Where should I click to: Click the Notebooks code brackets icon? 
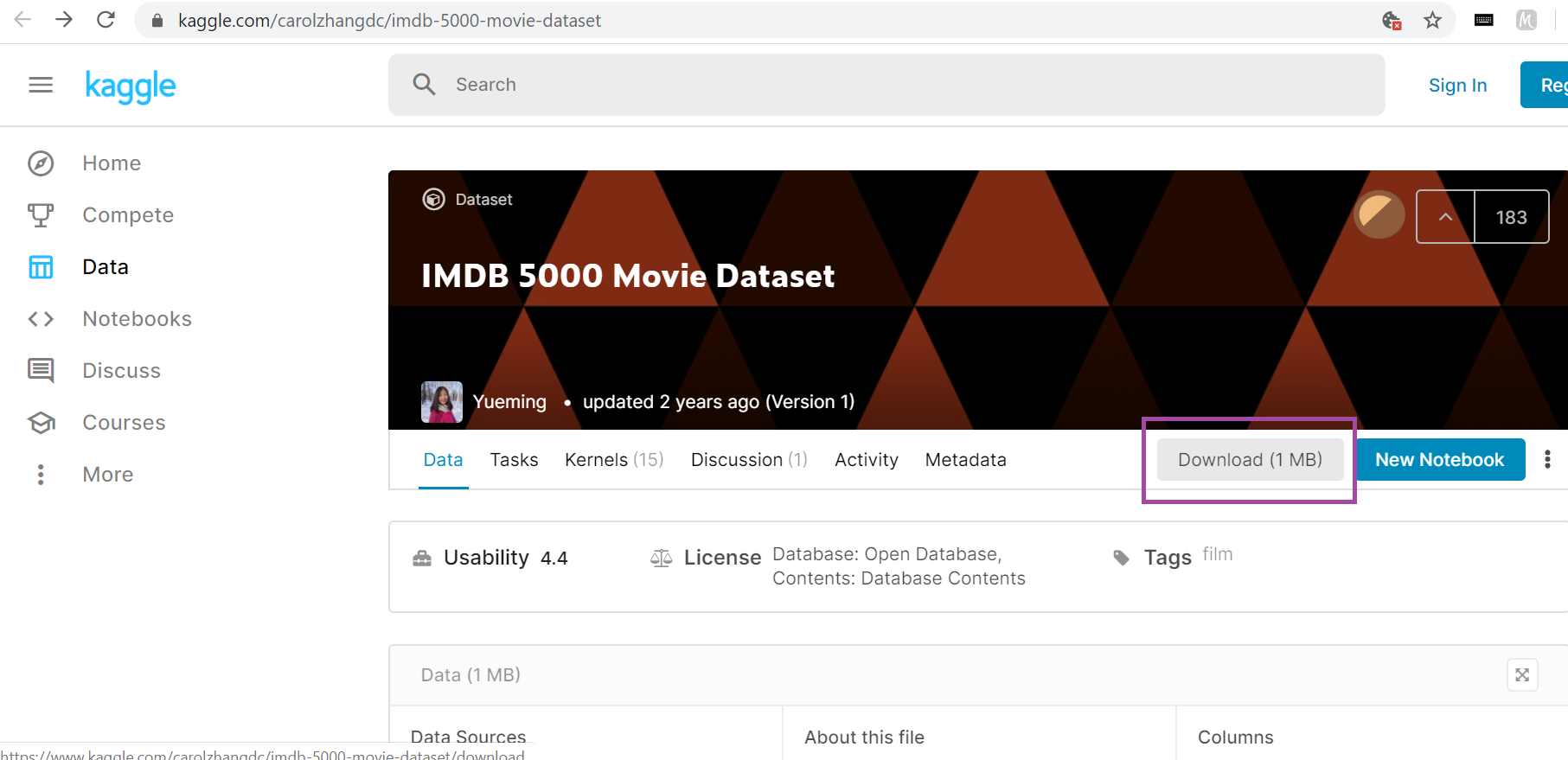coord(41,319)
